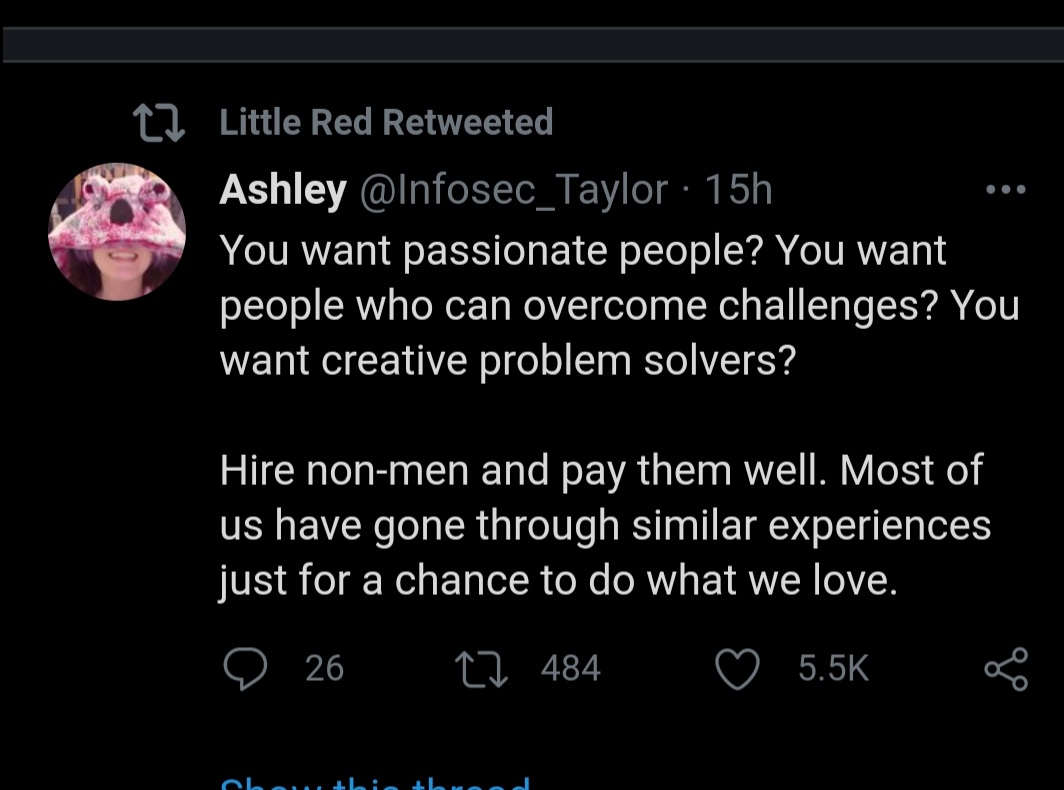Open the share icon for this tweet

[1006, 669]
